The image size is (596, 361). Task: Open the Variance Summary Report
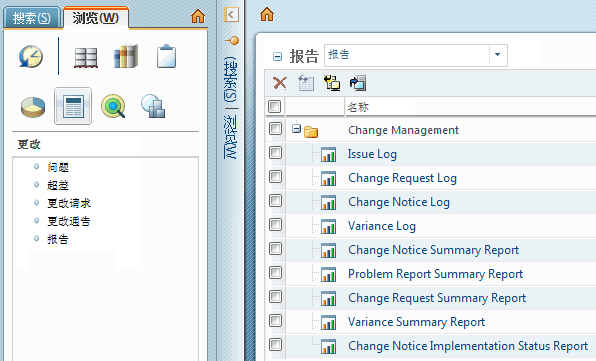pyautogui.click(x=417, y=322)
